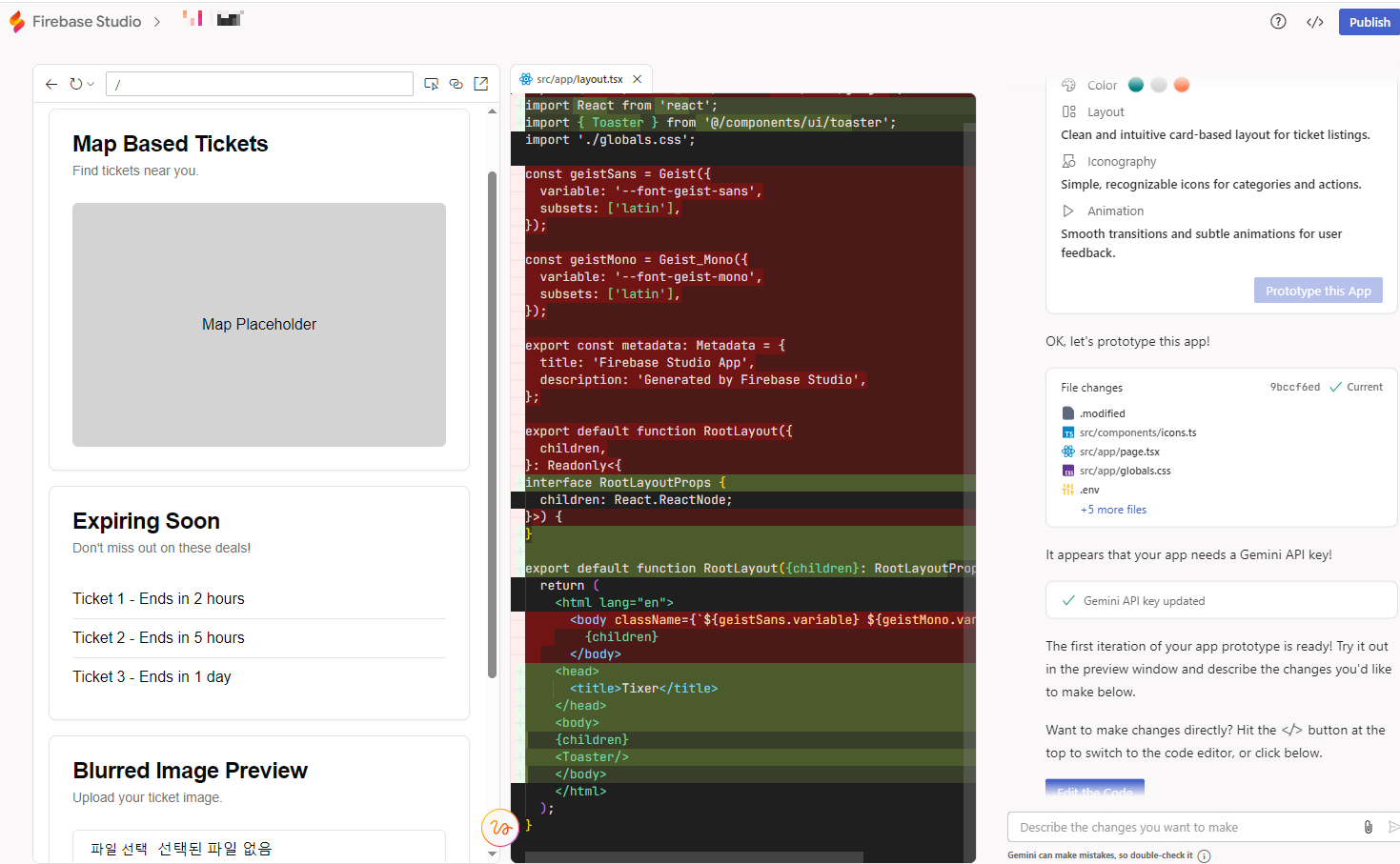Click the Toaster import line in code
Viewport: 1400px width, 864px height.
coord(710,122)
